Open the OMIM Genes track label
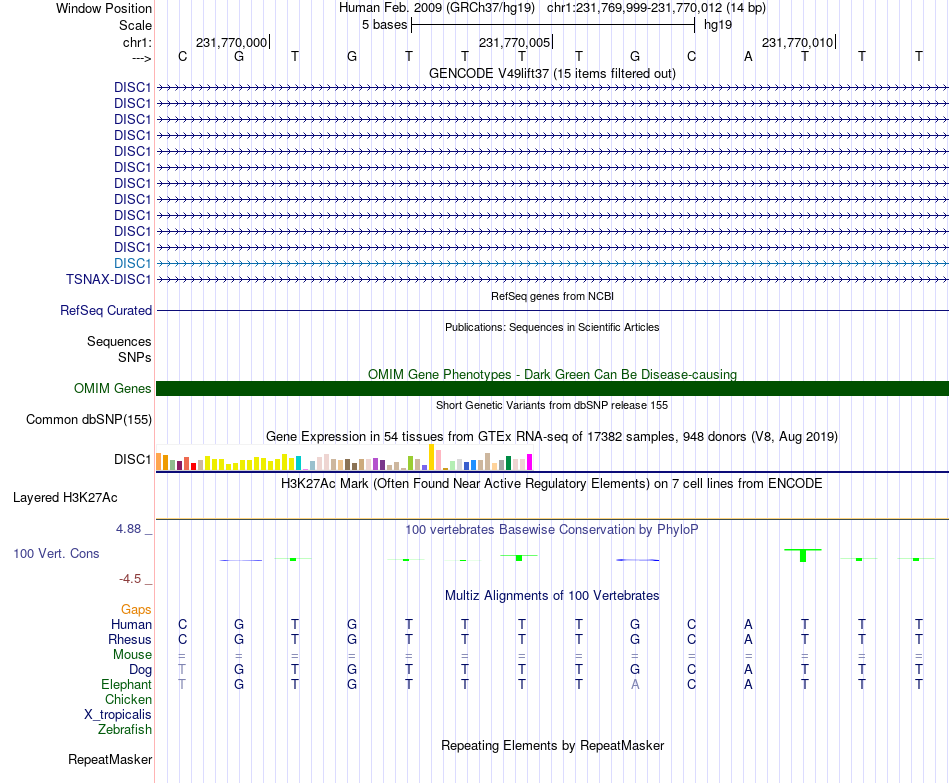This screenshot has width=950, height=783. (113, 388)
